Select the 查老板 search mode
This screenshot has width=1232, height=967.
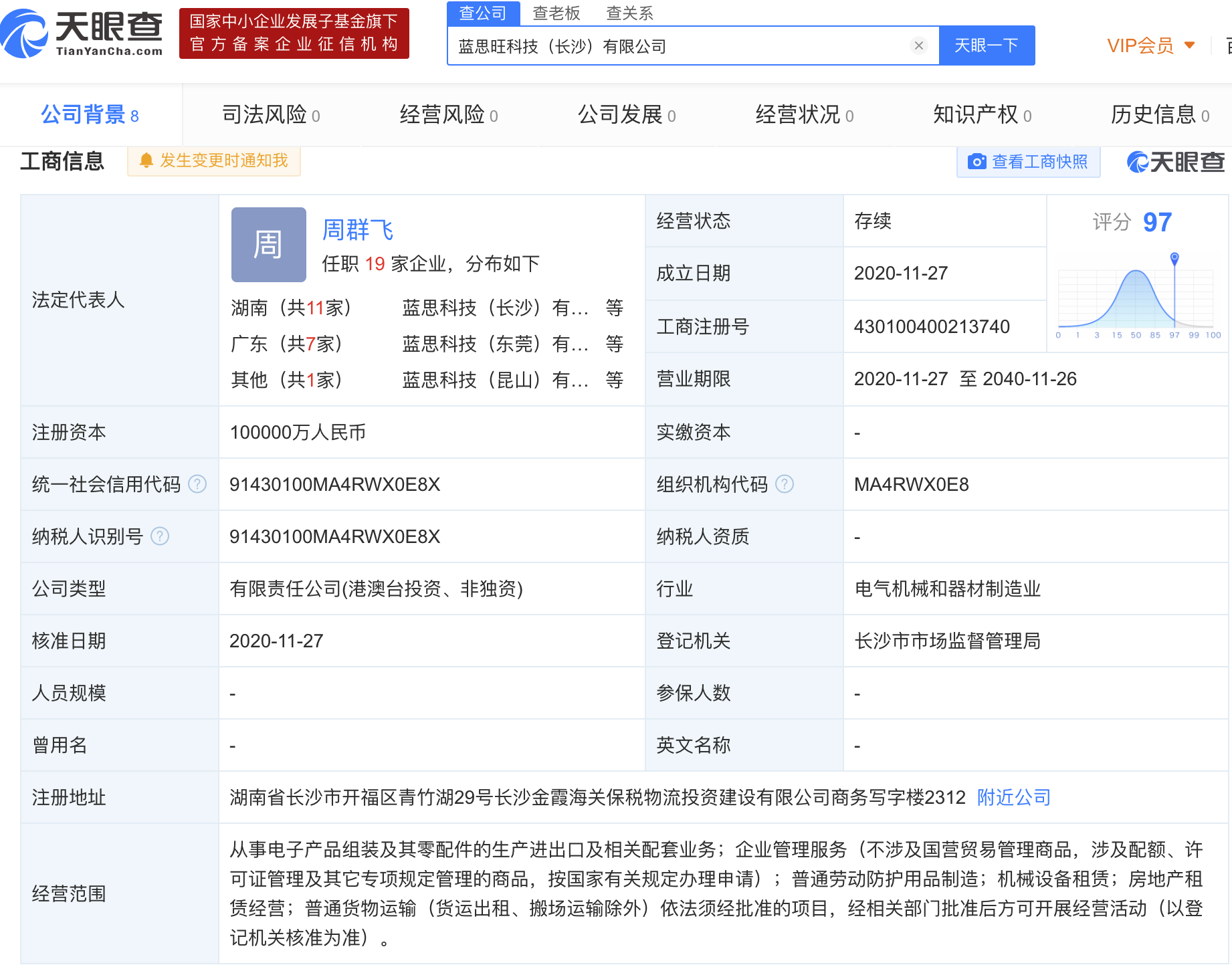(x=556, y=13)
